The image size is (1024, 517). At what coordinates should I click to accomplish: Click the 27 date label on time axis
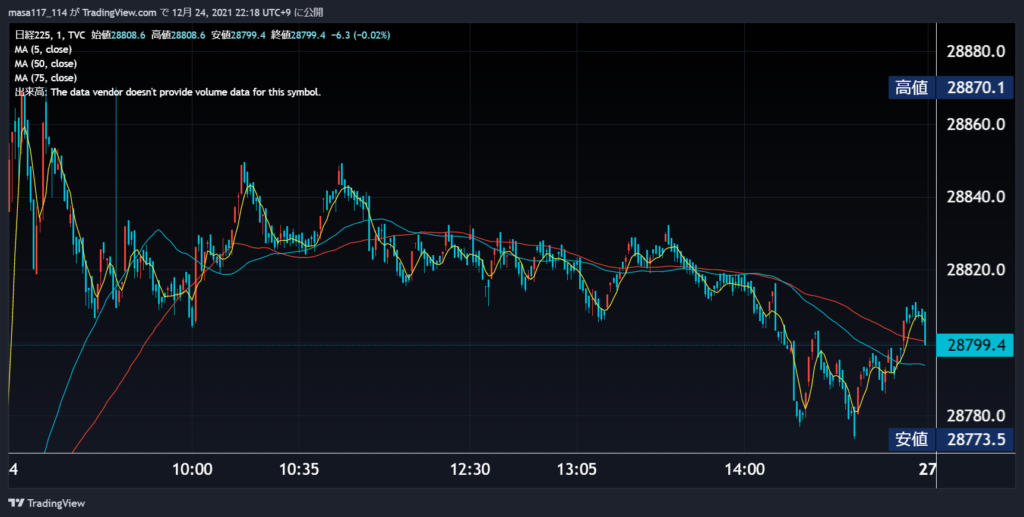click(x=927, y=469)
